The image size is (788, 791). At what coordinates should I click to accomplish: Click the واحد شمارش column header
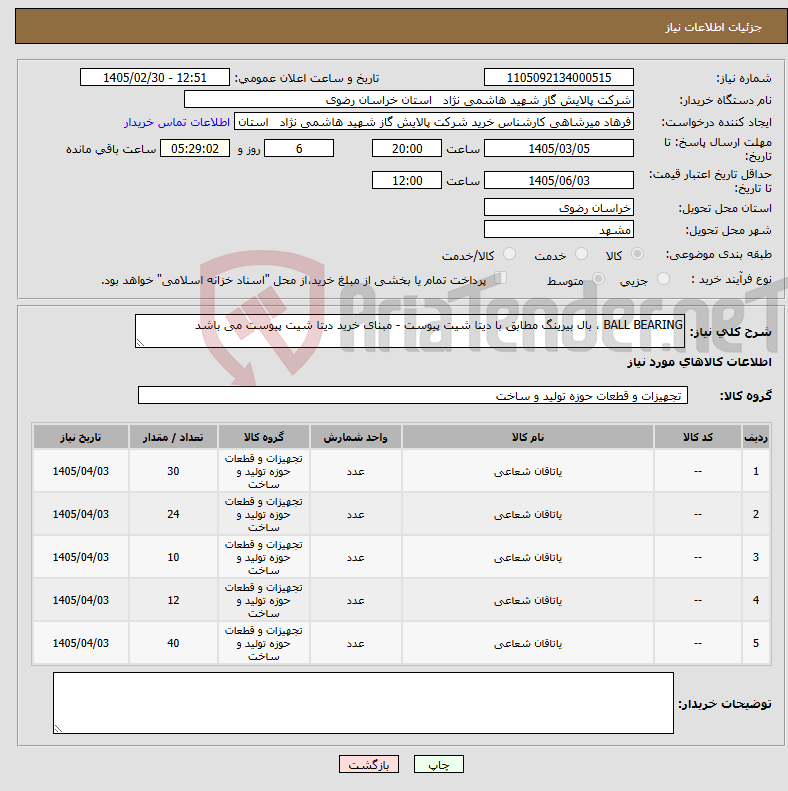pos(356,437)
